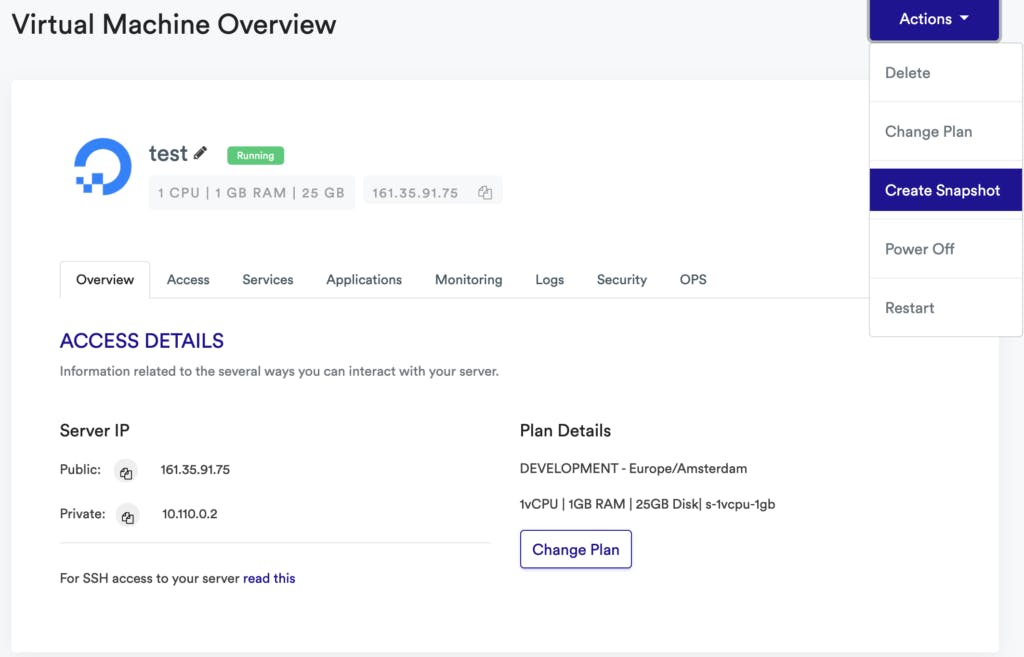Open the OPS tab
Image resolution: width=1024 pixels, height=657 pixels.
click(693, 280)
